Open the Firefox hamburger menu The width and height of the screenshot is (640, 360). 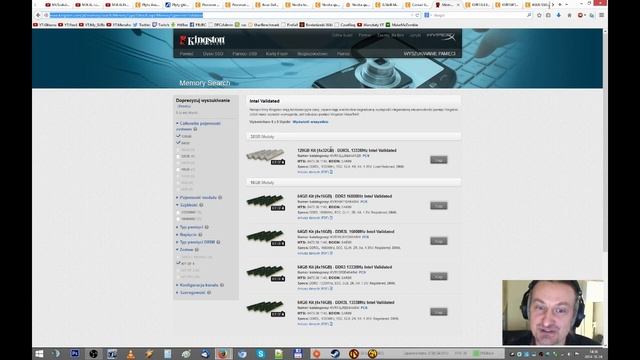[x=602, y=15]
